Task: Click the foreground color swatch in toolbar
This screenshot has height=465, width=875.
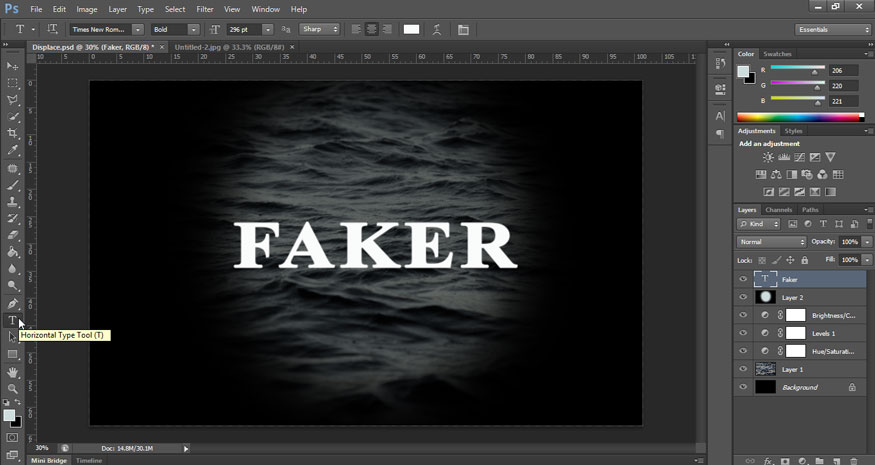Action: point(9,415)
